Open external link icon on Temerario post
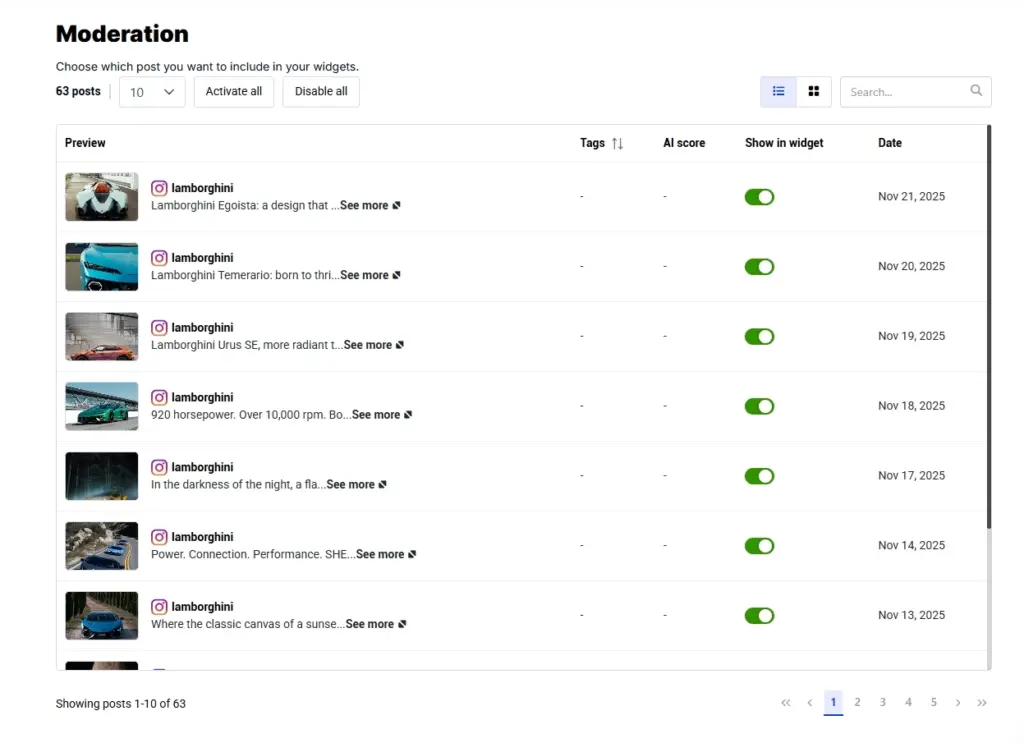This screenshot has width=1024, height=743. tap(398, 274)
